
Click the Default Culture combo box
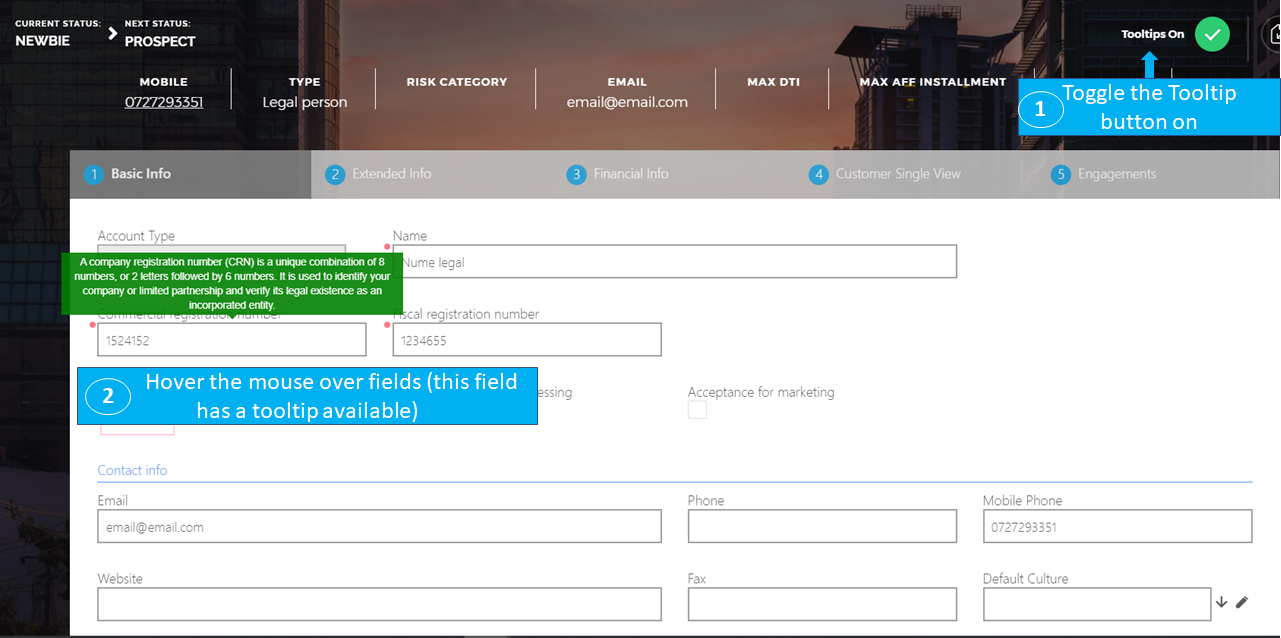click(x=1096, y=604)
